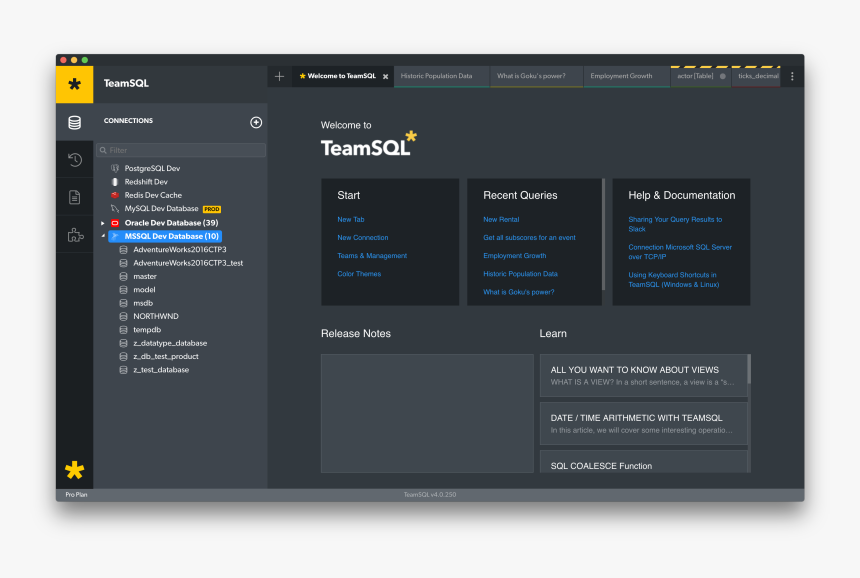Screen dimensions: 860x578
Task: Open the query History sidebar icon
Action: tap(75, 160)
